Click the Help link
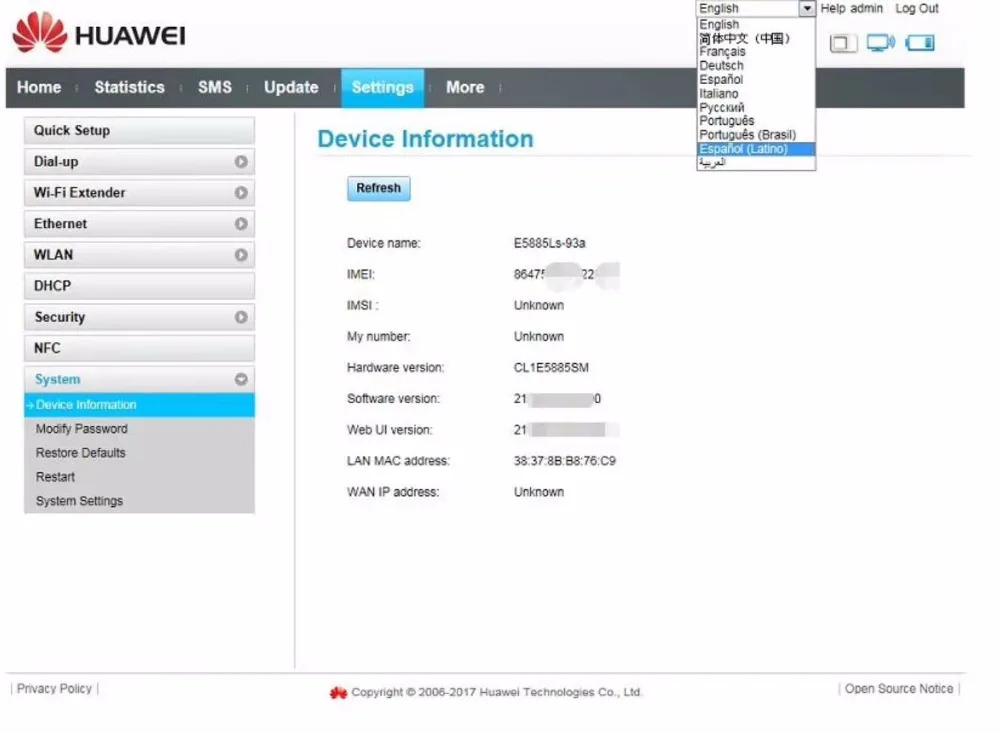Viewport: 1000px width, 733px height. pyautogui.click(x=832, y=8)
